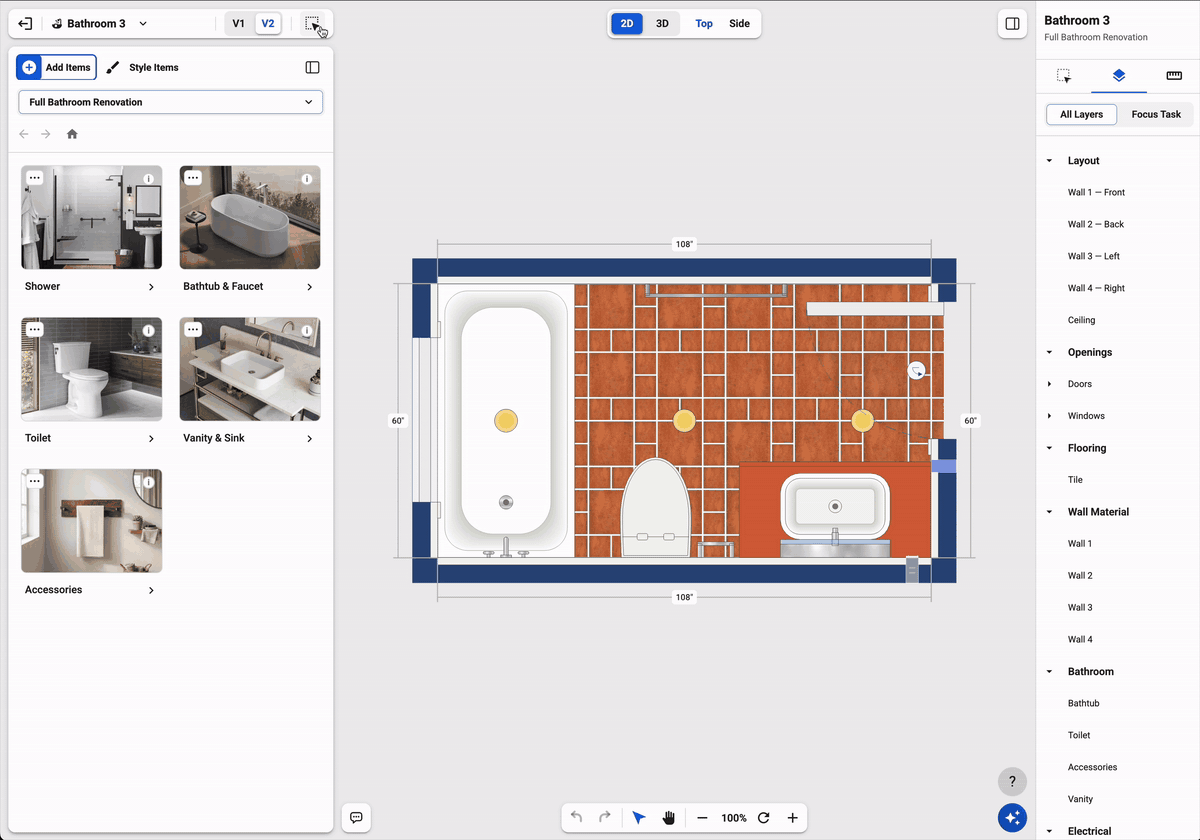Image resolution: width=1200 pixels, height=840 pixels.
Task: Activate the area selection tool in top bar
Action: tap(313, 24)
